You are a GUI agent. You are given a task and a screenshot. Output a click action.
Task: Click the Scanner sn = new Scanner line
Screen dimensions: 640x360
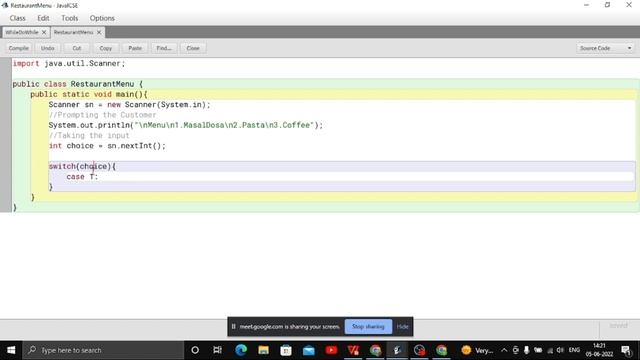coord(129,104)
